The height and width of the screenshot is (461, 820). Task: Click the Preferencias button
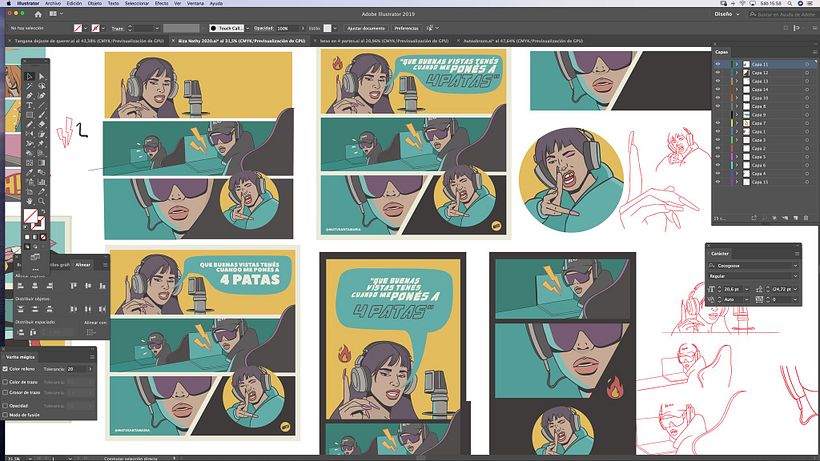pos(406,28)
